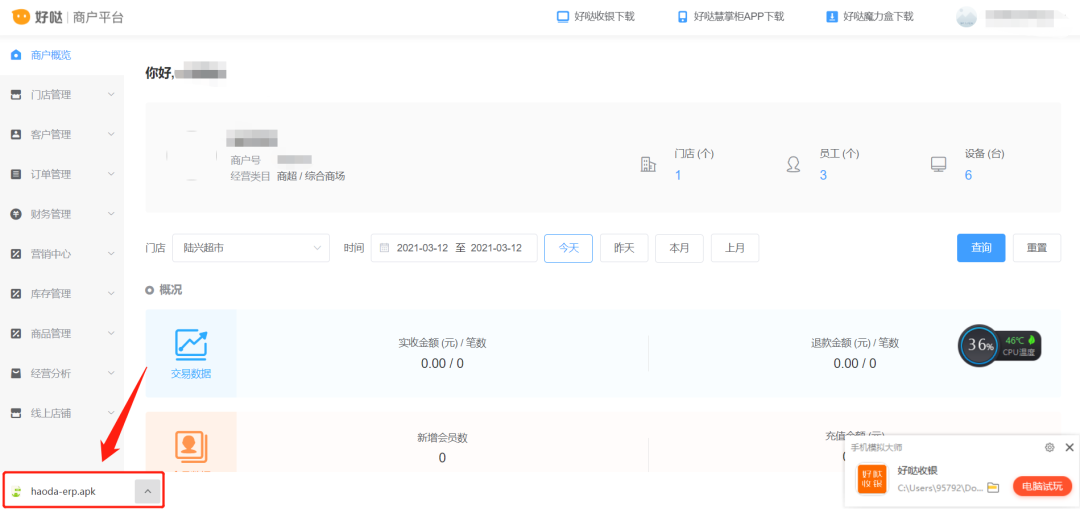Expand the 门店管理 menu chevron
This screenshot has width=1080, height=509.
tap(112, 95)
